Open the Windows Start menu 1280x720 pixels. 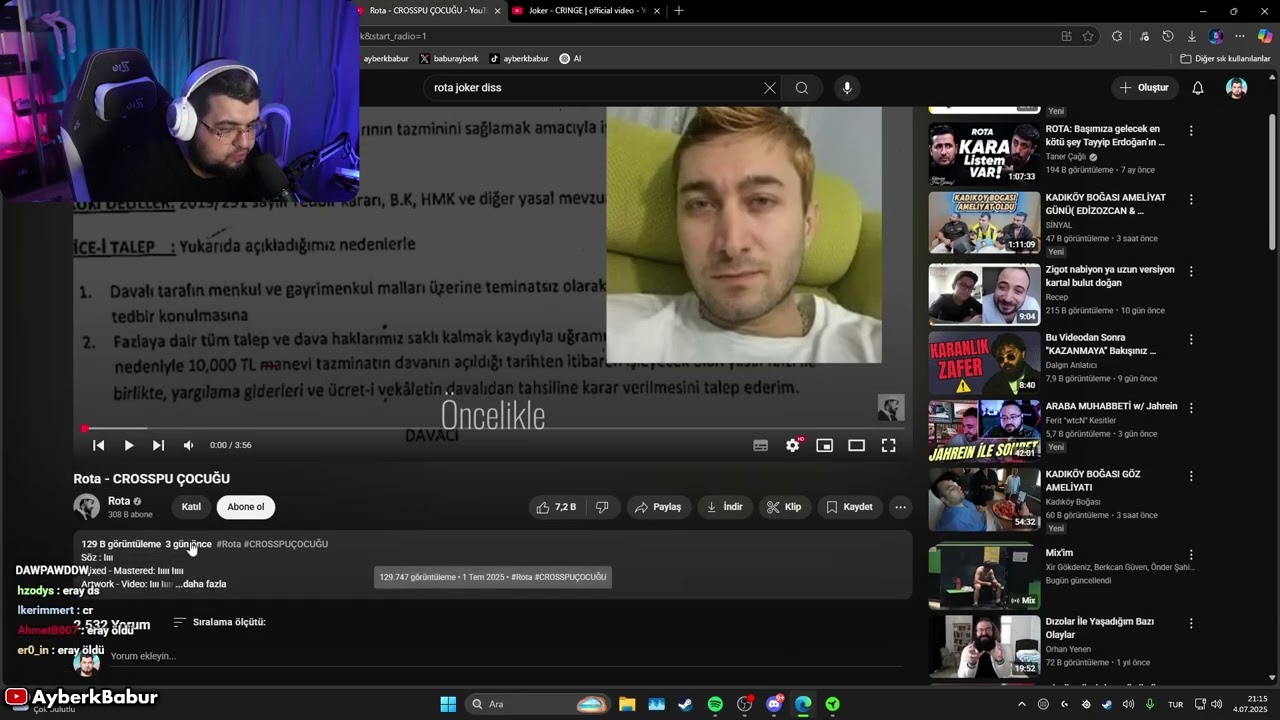click(448, 704)
